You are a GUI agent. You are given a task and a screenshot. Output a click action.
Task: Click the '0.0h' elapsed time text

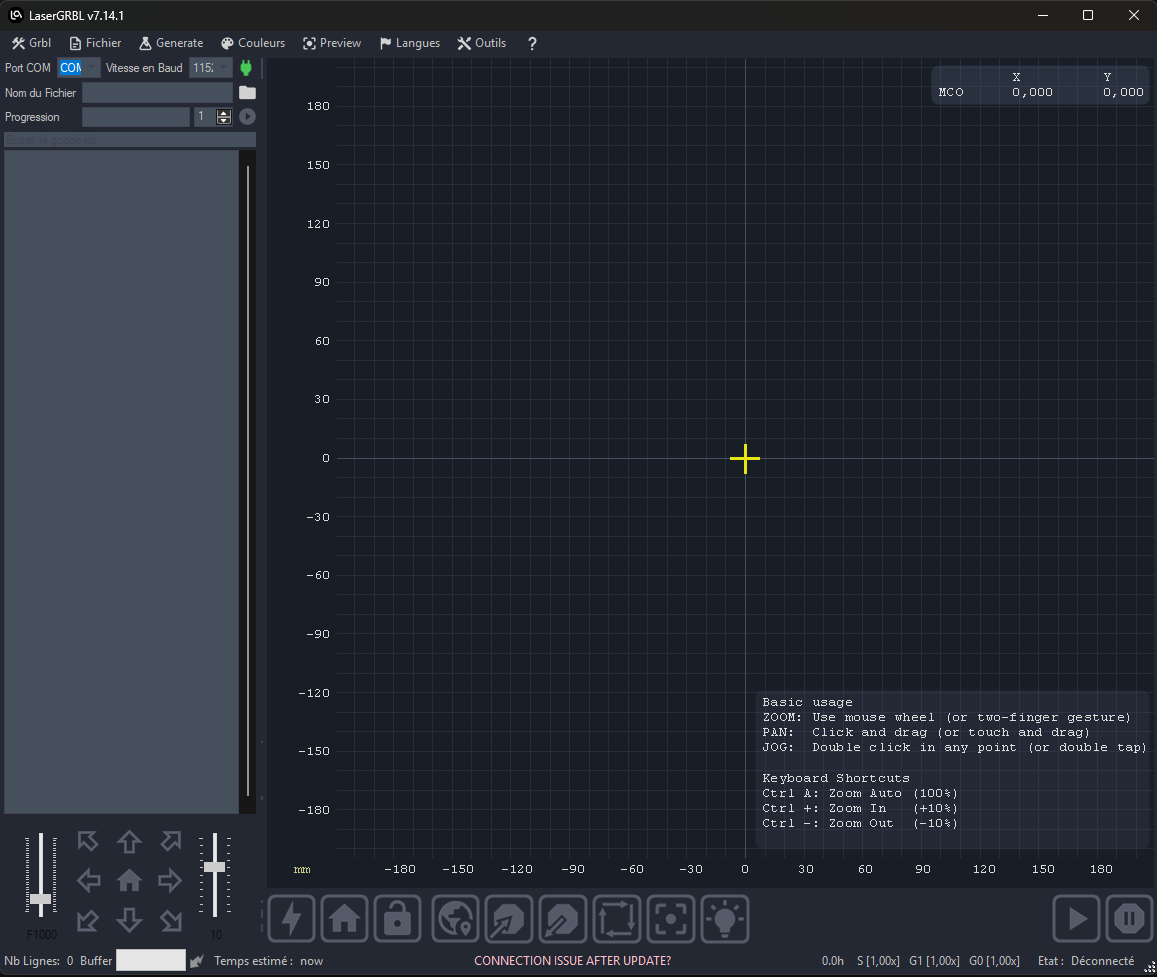tap(833, 961)
